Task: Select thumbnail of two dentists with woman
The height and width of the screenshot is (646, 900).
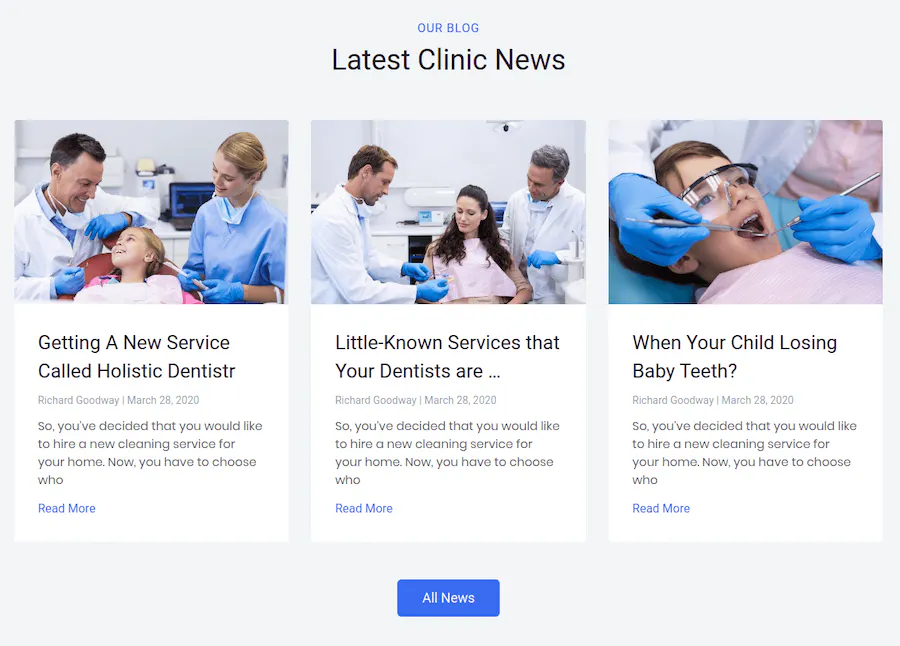Action: point(448,212)
